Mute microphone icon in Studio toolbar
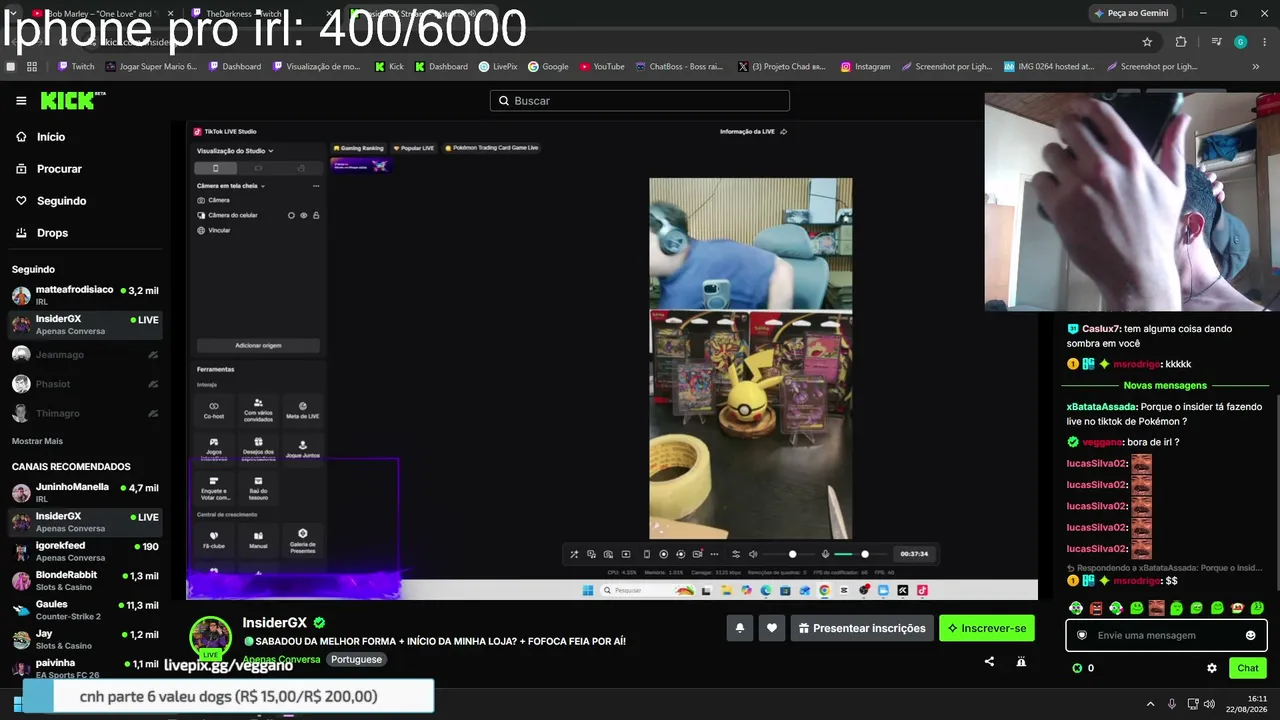 [825, 554]
